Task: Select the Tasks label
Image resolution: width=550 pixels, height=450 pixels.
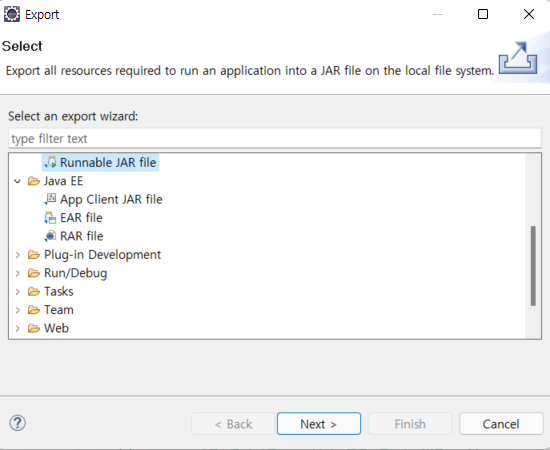Action: pos(59,291)
